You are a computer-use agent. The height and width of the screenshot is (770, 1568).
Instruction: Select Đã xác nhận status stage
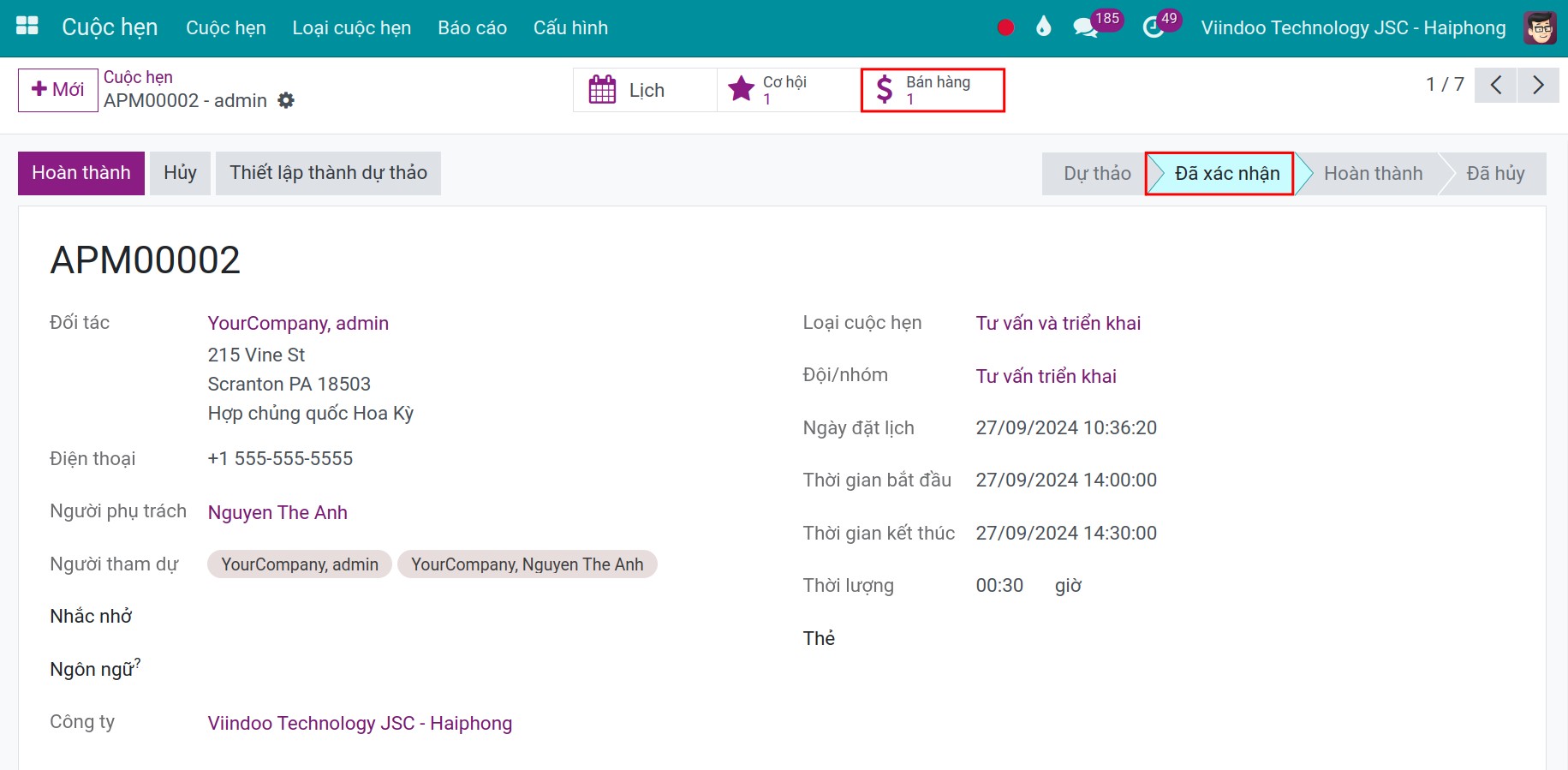(1226, 174)
